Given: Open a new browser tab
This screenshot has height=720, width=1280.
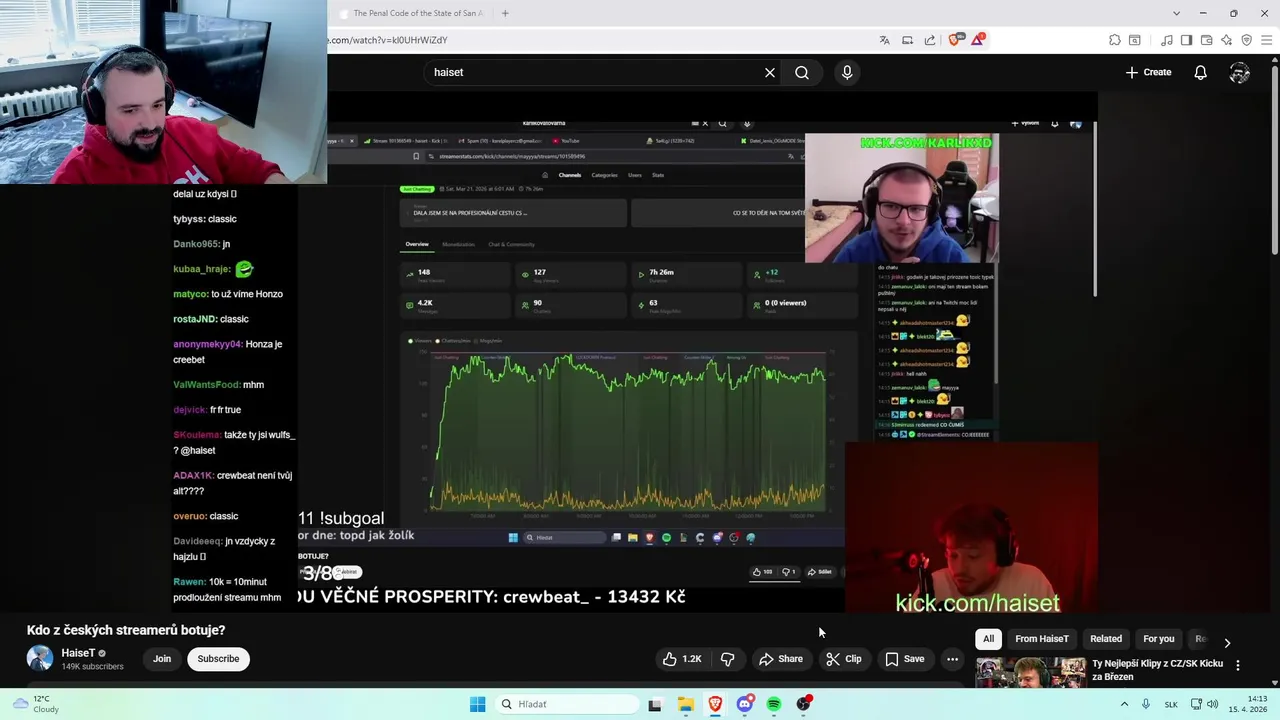Looking at the screenshot, I should coord(505,13).
